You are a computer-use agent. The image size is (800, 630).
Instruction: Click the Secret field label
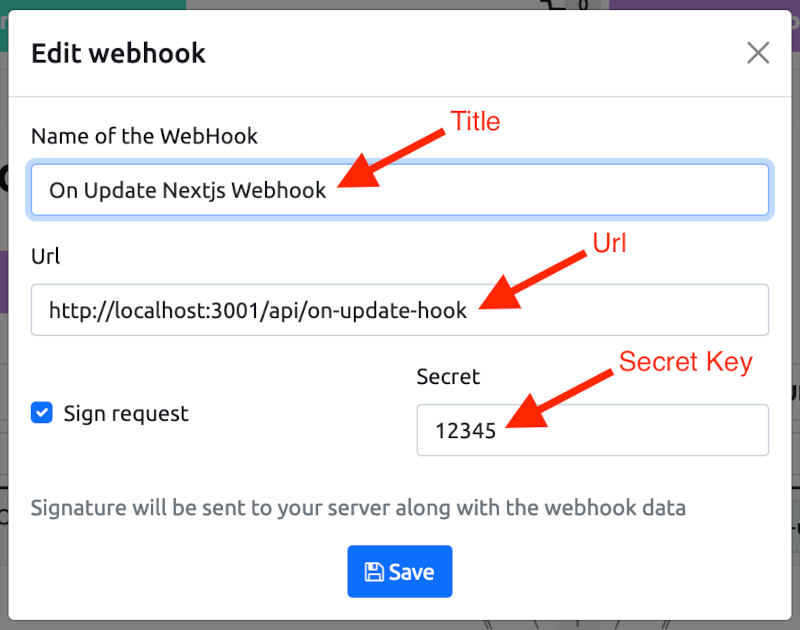448,376
